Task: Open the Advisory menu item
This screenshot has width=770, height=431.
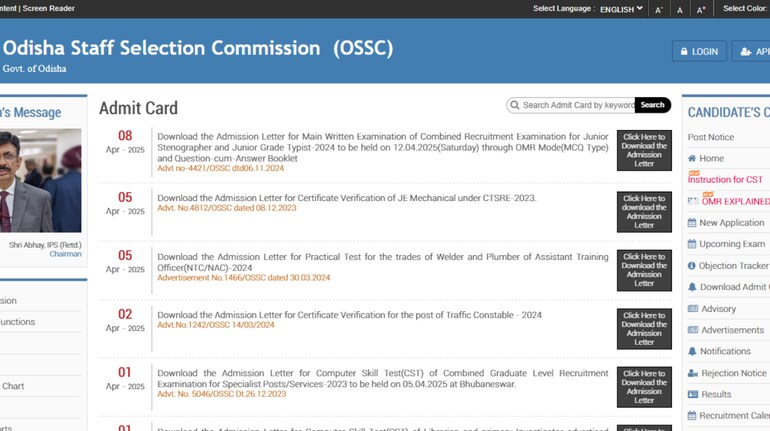Action: click(718, 309)
